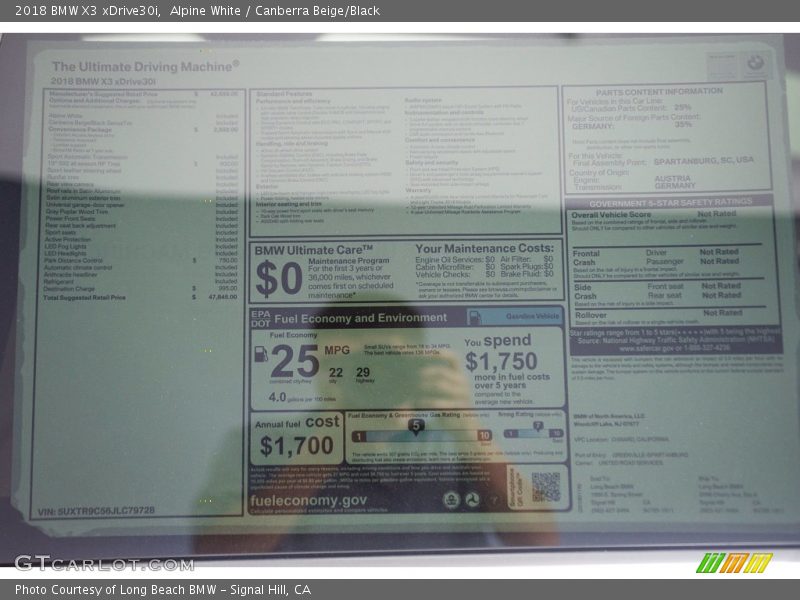Click the 'Rollover' rating label
This screenshot has width=800, height=600.
click(x=591, y=315)
